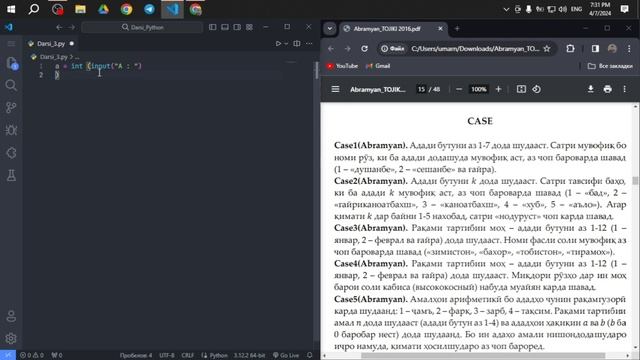Open the YouTube bookmark
Image resolution: width=640 pixels, height=360 pixels.
pyautogui.click(x=342, y=66)
